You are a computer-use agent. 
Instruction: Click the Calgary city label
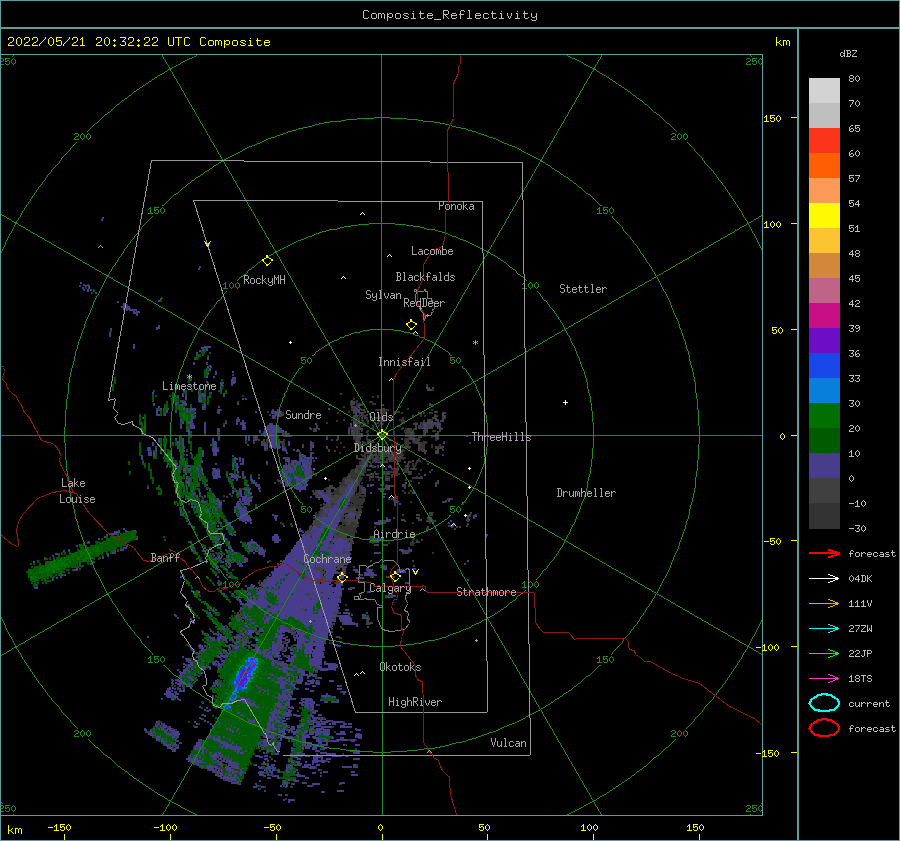[x=390, y=588]
